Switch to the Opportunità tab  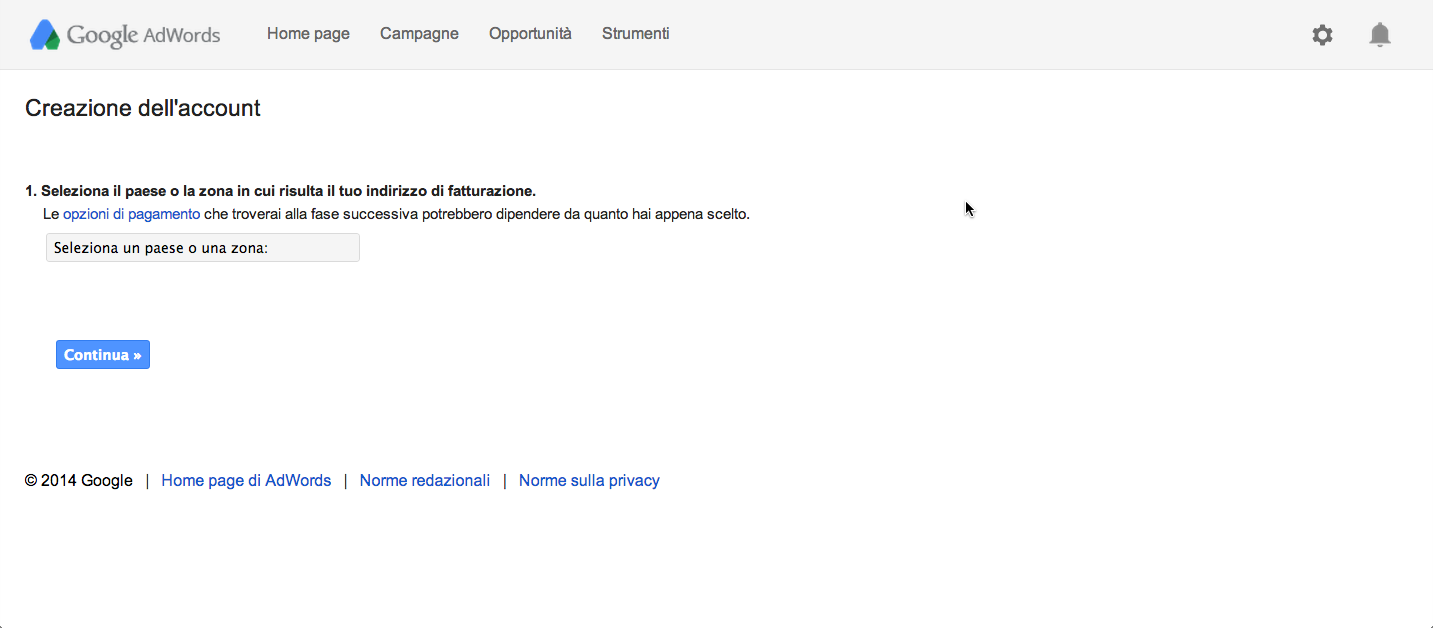[530, 34]
